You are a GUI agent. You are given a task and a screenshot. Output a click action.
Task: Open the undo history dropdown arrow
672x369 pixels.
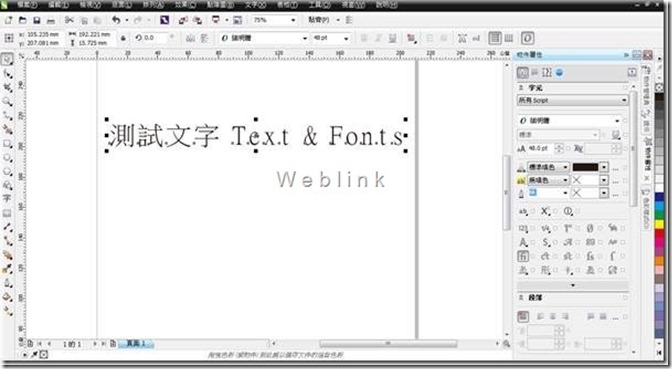[126, 20]
